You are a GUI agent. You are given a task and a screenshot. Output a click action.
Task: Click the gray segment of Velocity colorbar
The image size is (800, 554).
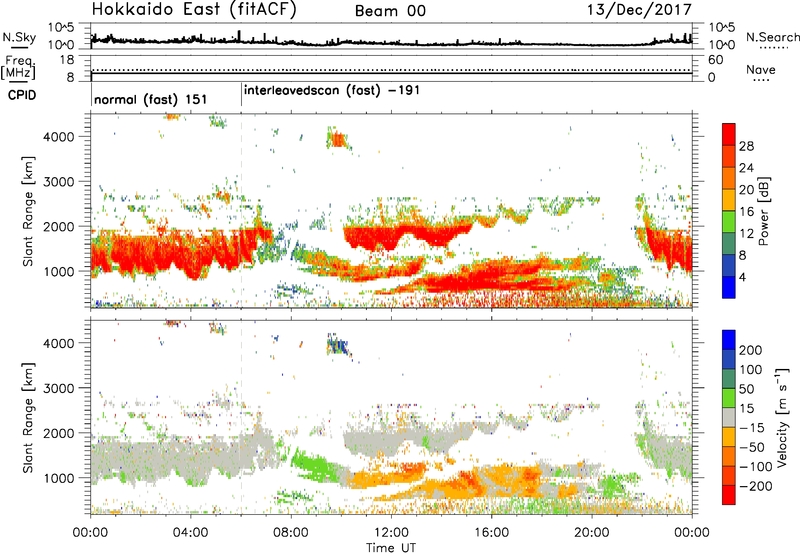(x=729, y=418)
